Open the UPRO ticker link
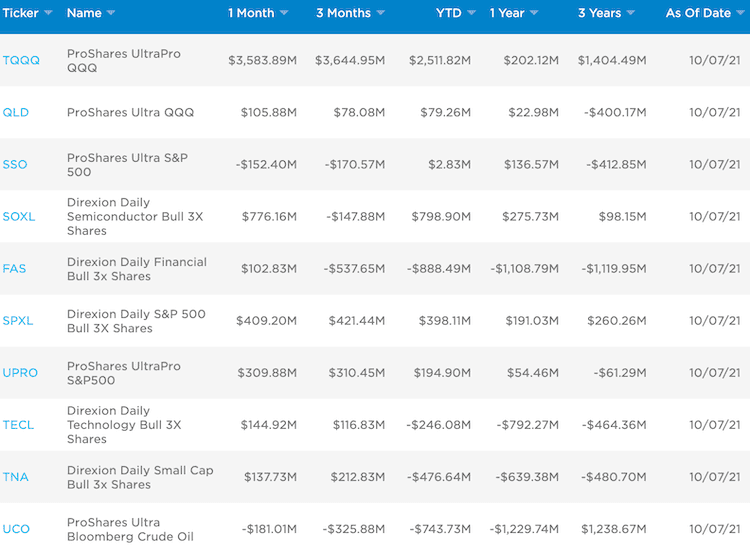The width and height of the screenshot is (750, 553). pyautogui.click(x=20, y=373)
